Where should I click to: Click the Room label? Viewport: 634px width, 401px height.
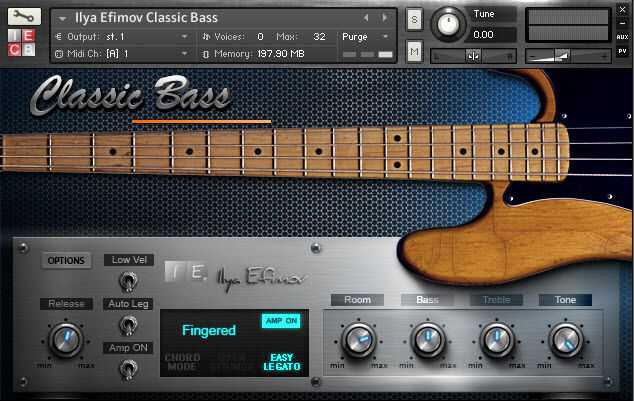[357, 300]
